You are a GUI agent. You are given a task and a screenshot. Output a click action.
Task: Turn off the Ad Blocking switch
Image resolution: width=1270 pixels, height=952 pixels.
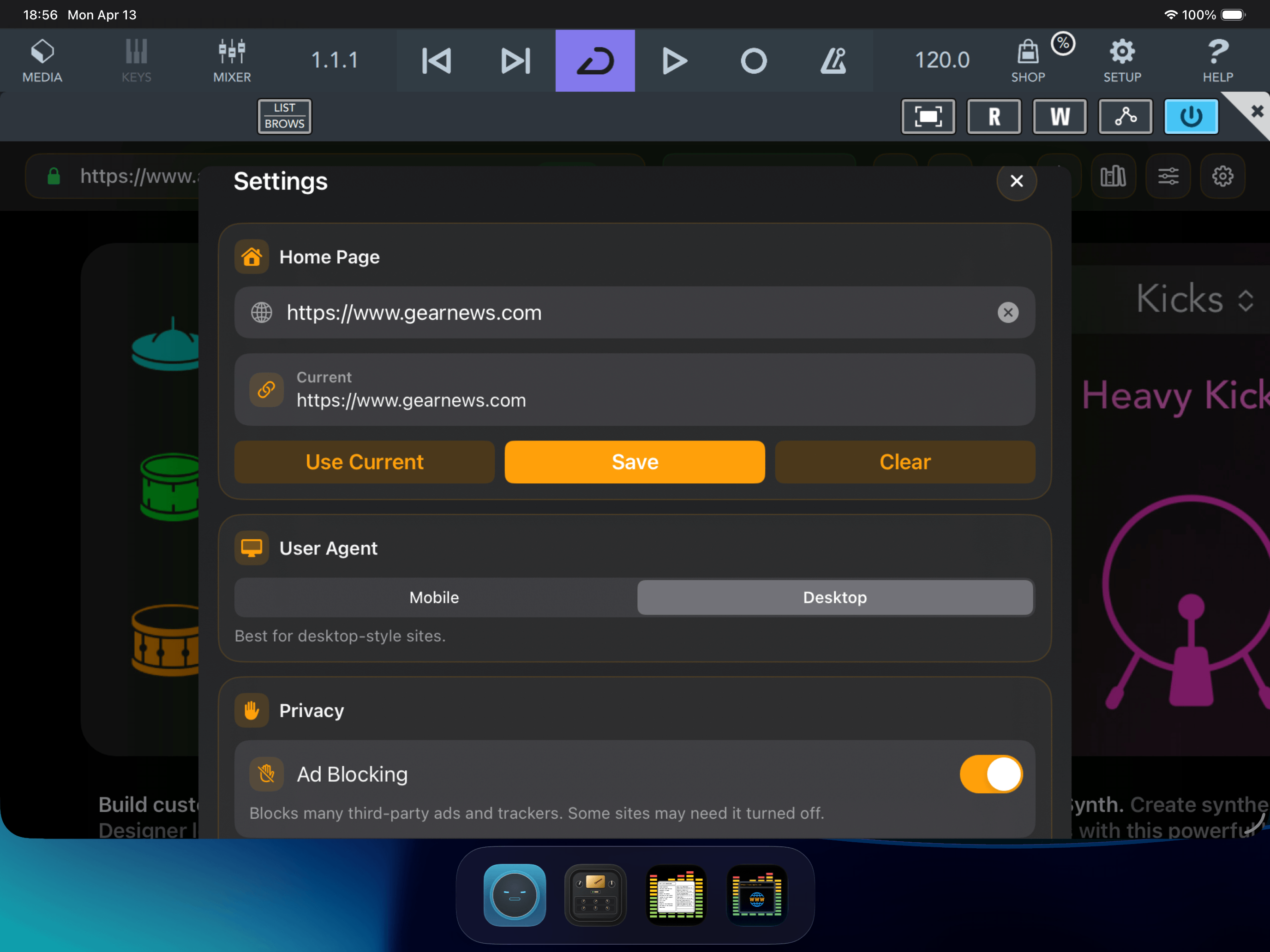point(991,774)
